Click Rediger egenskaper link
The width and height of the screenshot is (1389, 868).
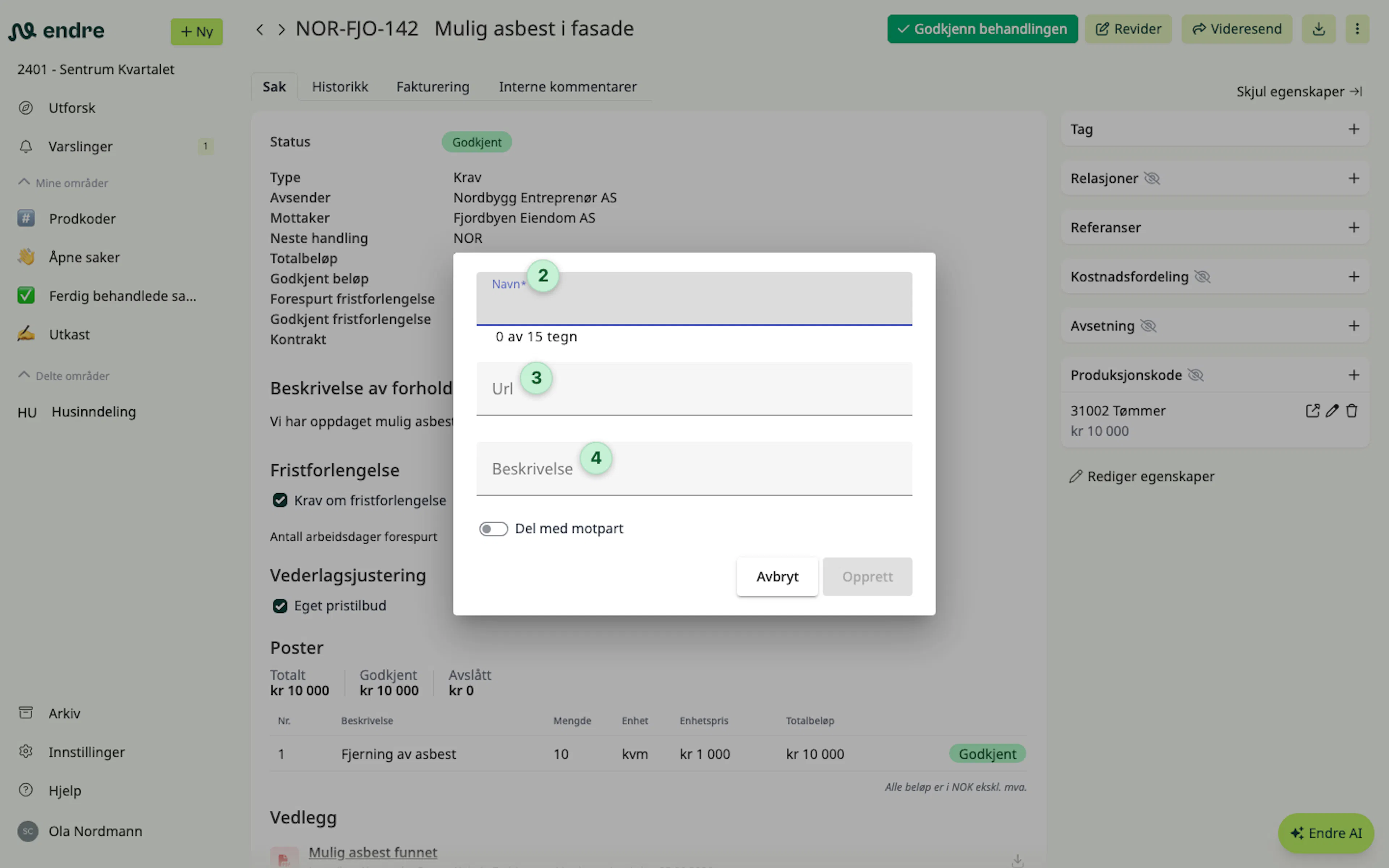coord(1142,476)
